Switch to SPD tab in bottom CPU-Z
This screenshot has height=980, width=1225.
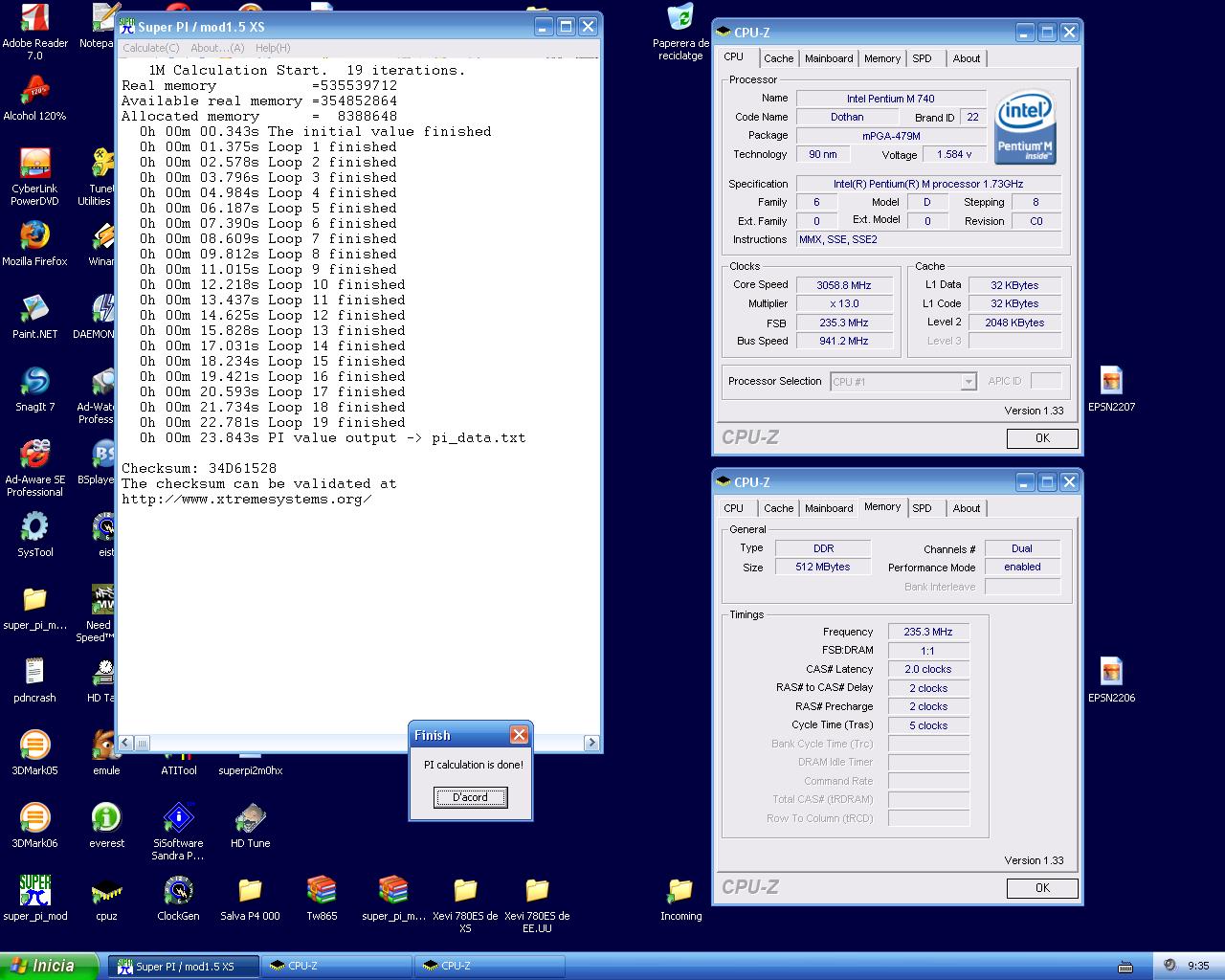click(x=922, y=508)
